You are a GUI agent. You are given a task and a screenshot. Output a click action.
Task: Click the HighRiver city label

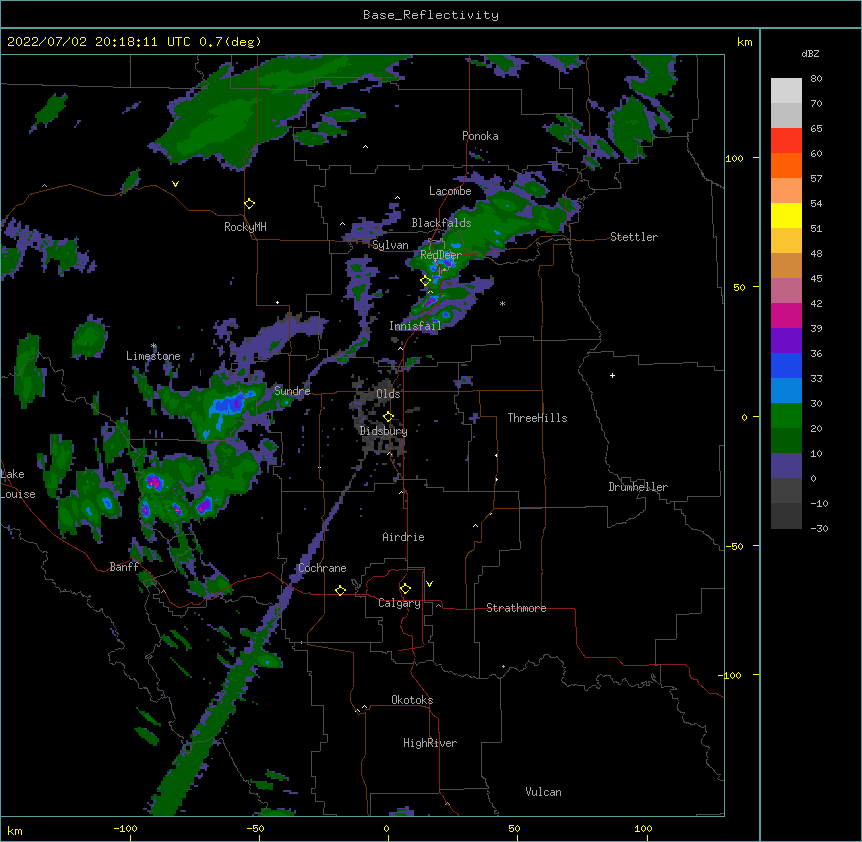tap(430, 743)
